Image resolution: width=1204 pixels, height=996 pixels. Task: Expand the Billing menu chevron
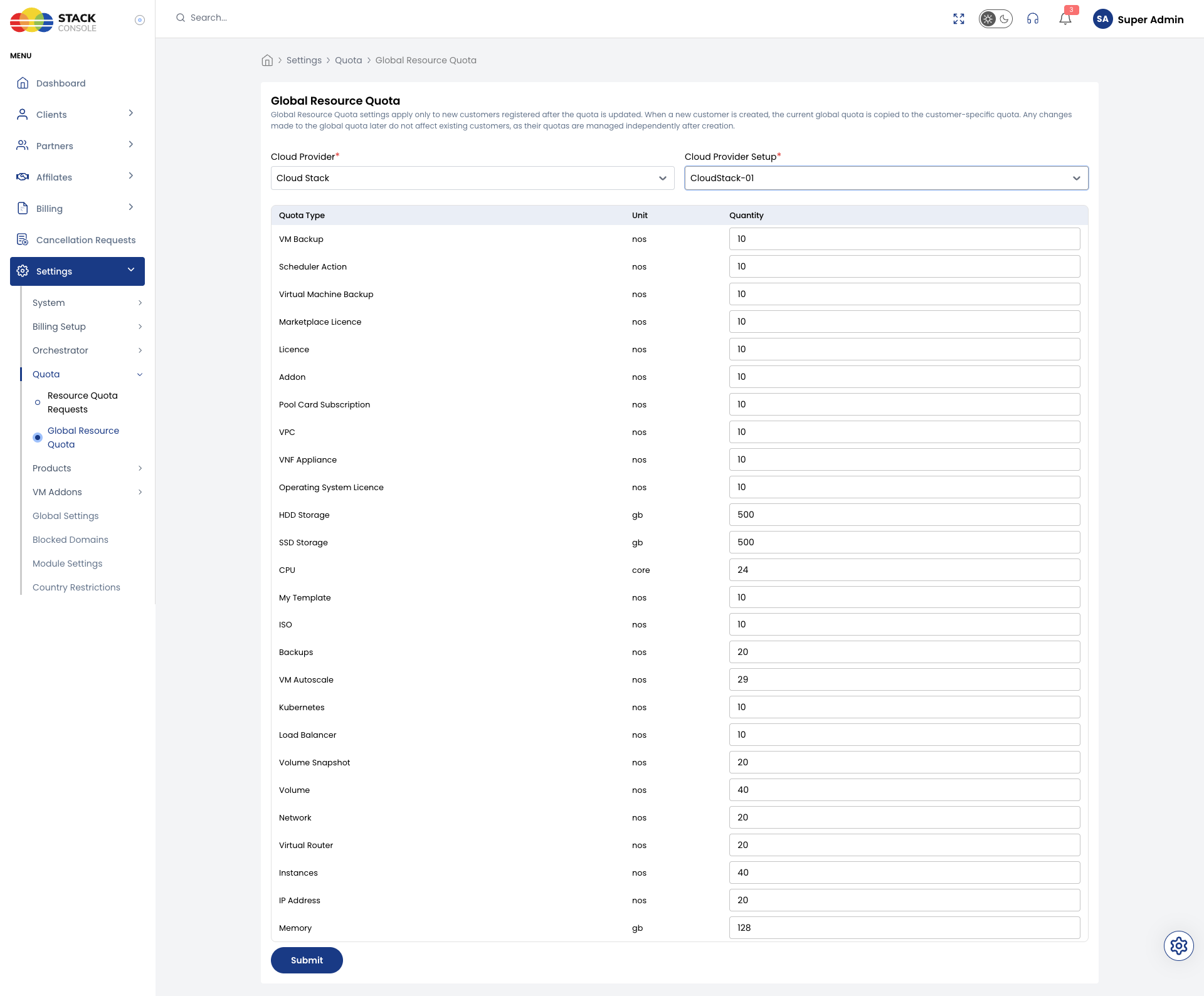[131, 207]
